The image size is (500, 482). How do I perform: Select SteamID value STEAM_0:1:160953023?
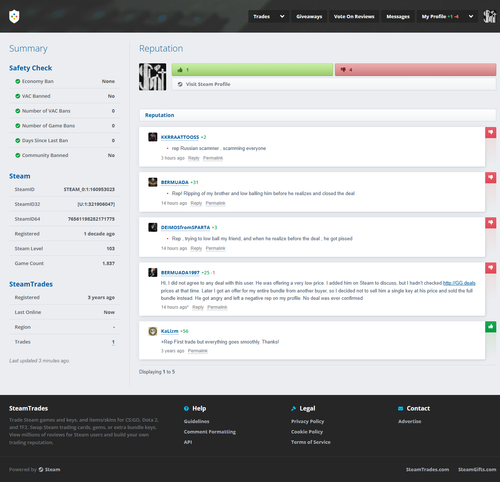click(89, 189)
